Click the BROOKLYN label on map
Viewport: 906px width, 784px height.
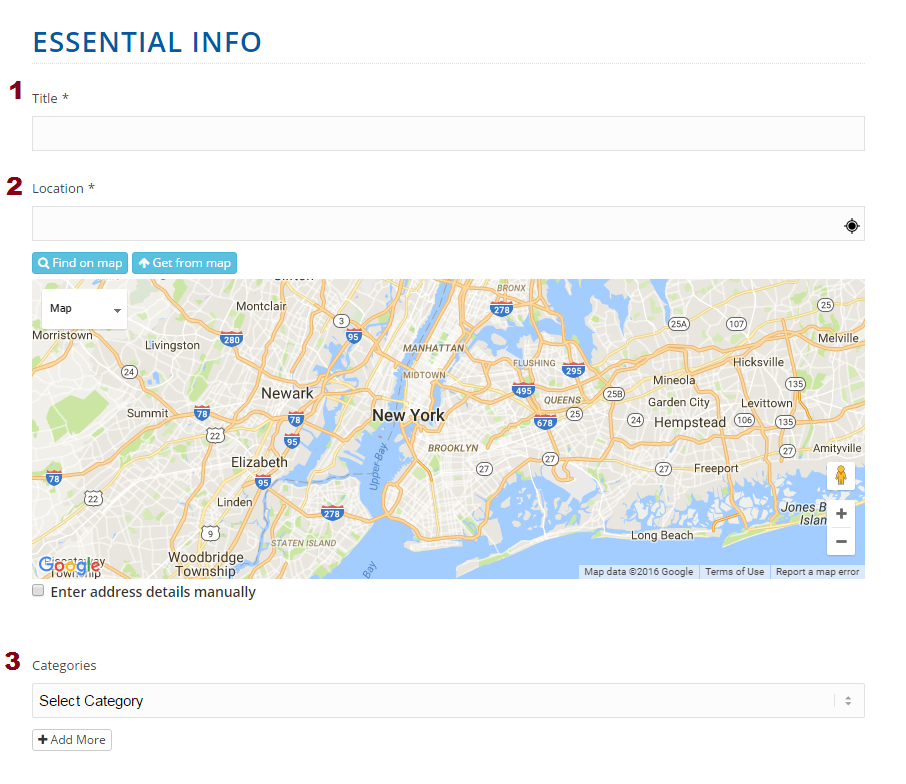pyautogui.click(x=453, y=448)
